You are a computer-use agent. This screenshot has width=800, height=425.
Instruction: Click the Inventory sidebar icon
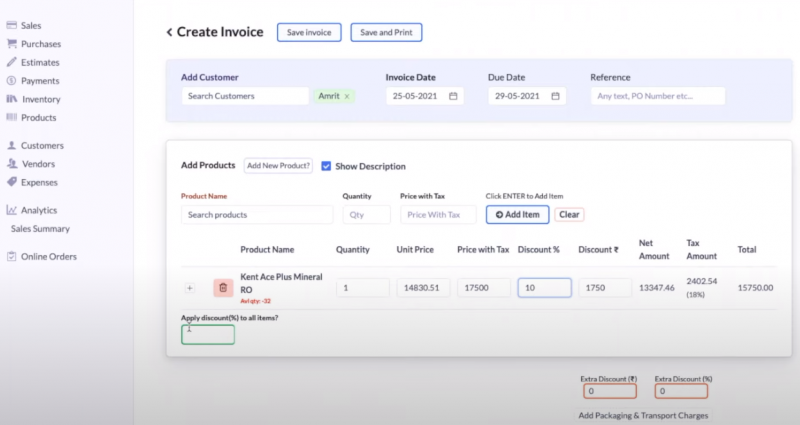tap(11, 99)
